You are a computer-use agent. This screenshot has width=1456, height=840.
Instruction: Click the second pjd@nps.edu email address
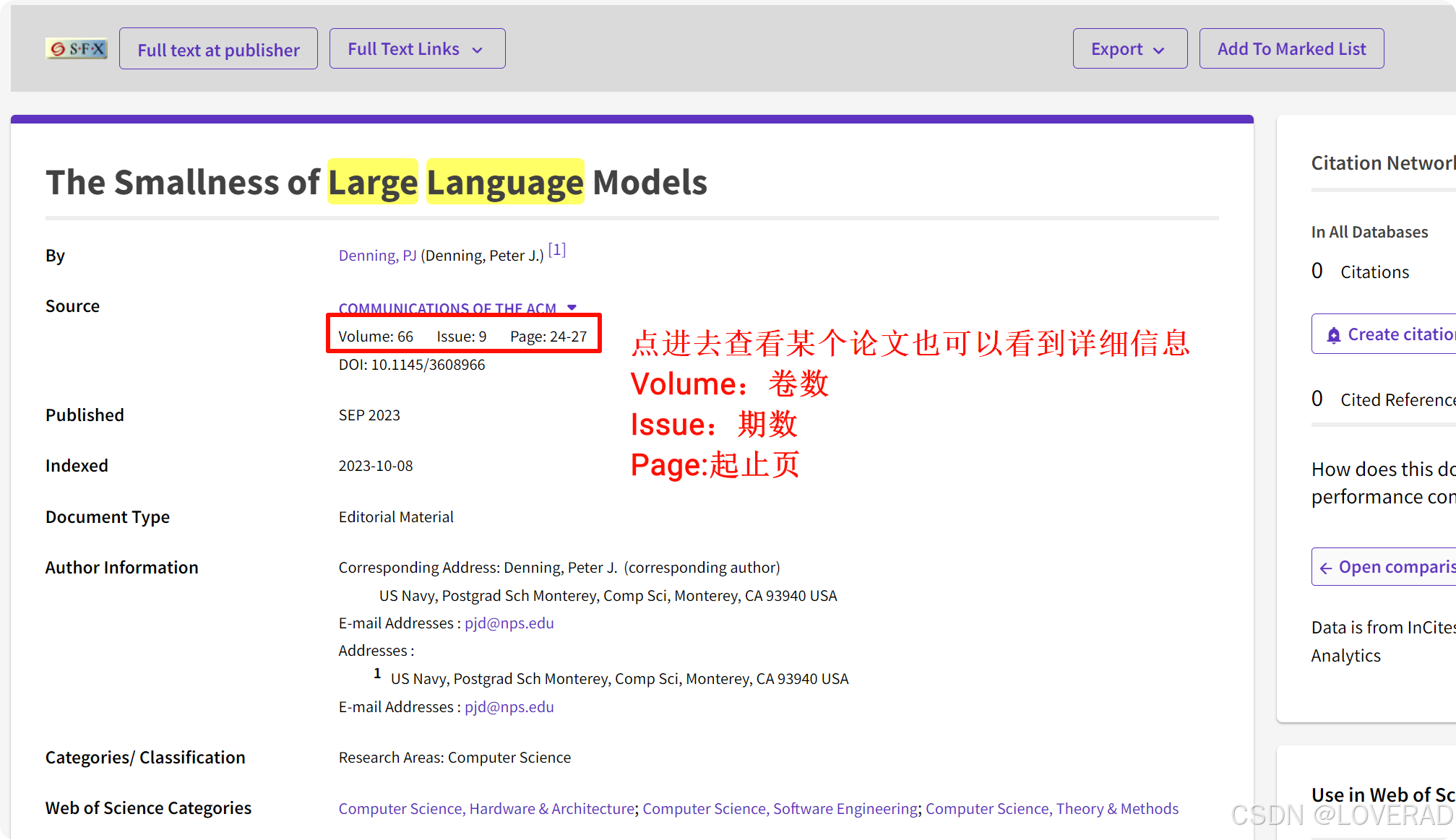pyautogui.click(x=509, y=707)
